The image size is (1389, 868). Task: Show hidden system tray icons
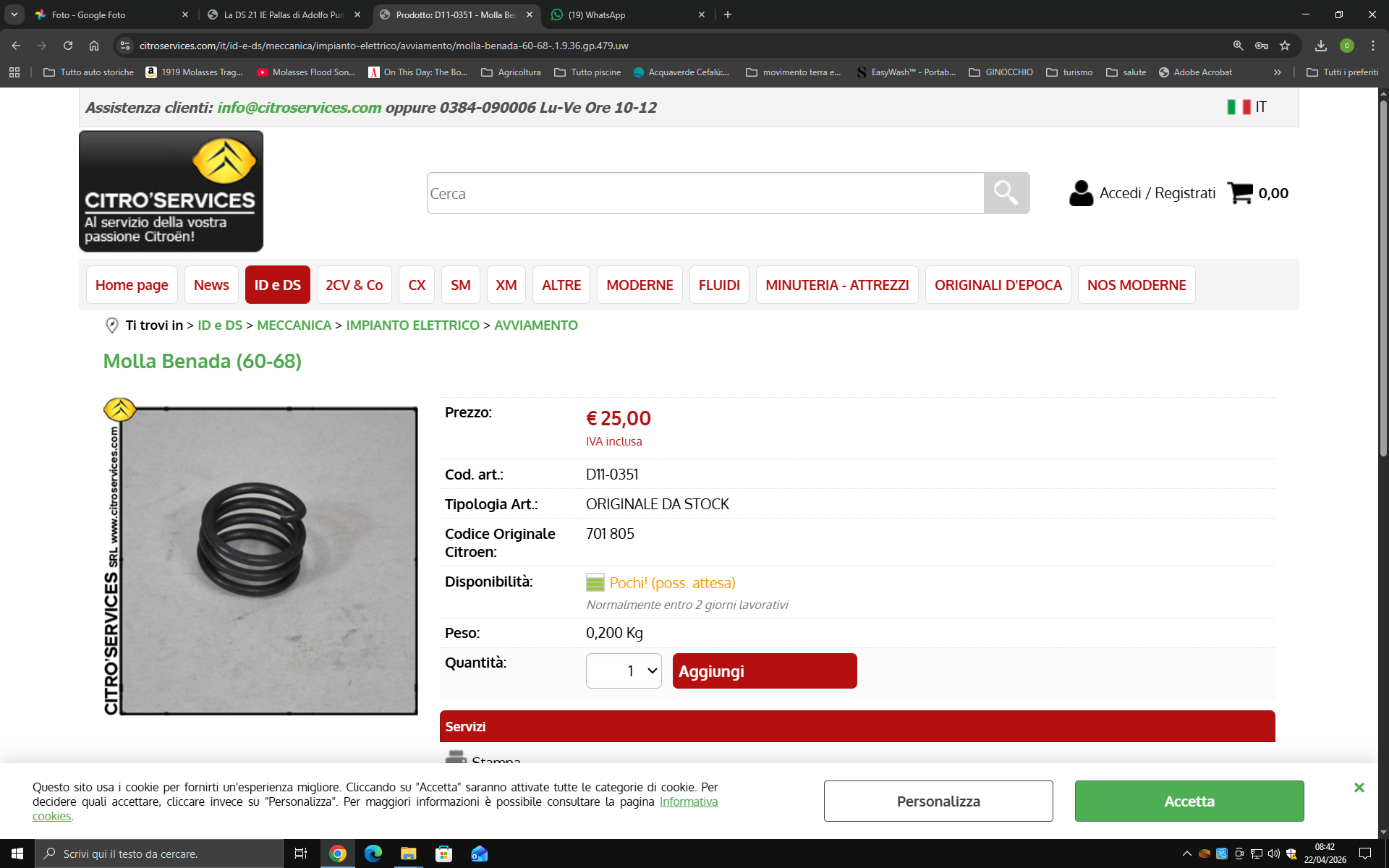pos(1186,854)
